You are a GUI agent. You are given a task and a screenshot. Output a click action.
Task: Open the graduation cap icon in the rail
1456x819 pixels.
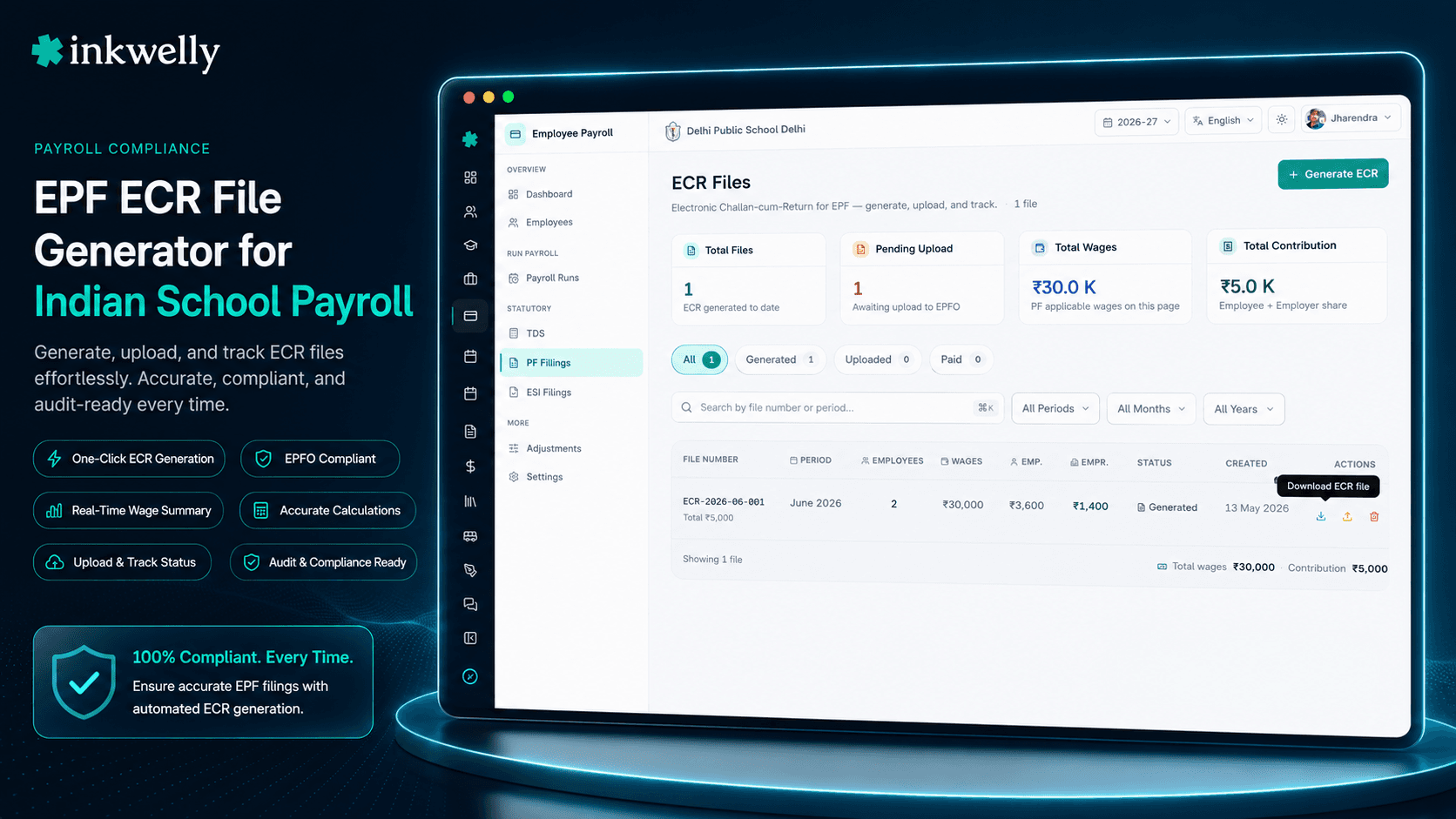[x=470, y=245]
